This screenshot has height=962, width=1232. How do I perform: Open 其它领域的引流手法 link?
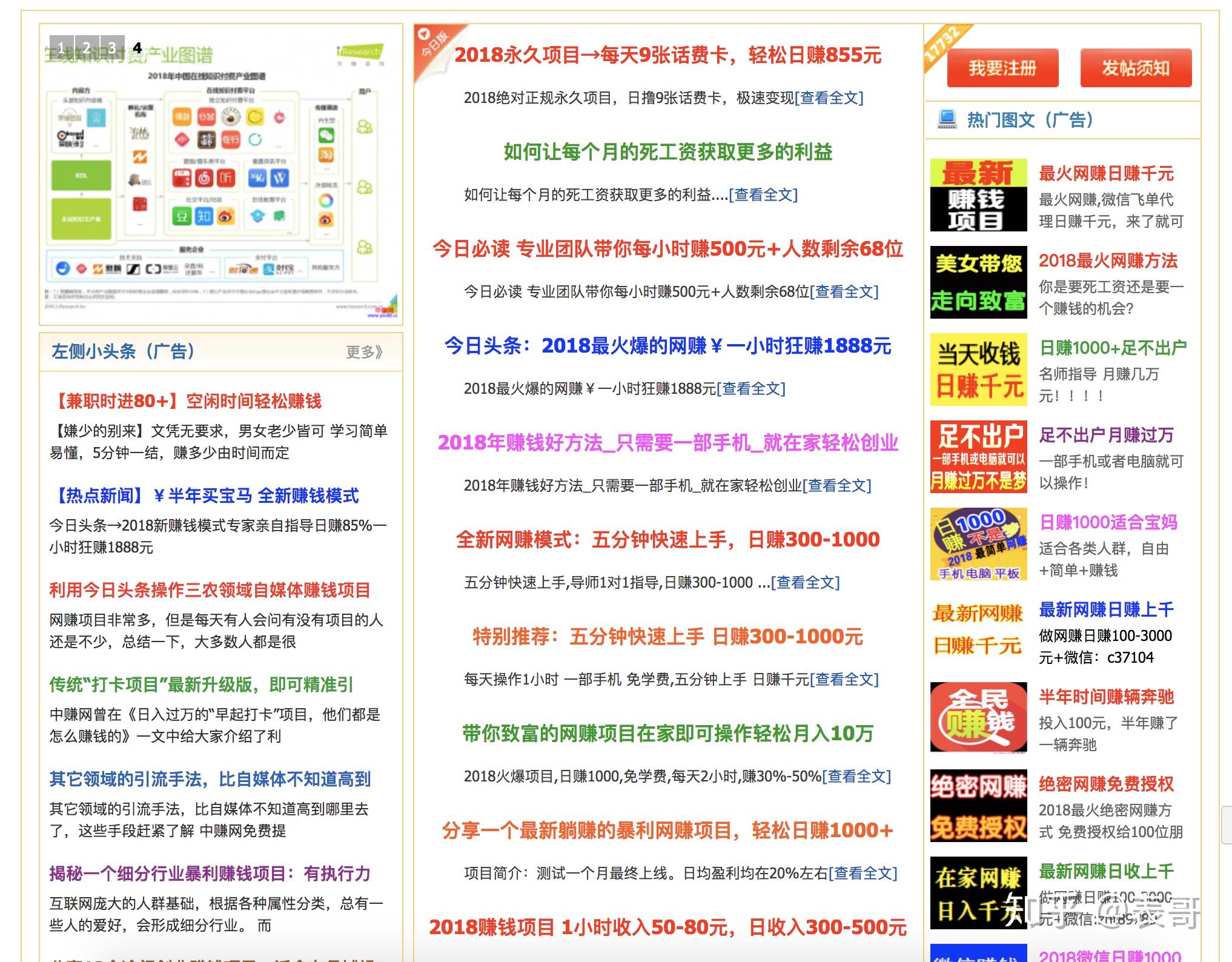point(210,779)
